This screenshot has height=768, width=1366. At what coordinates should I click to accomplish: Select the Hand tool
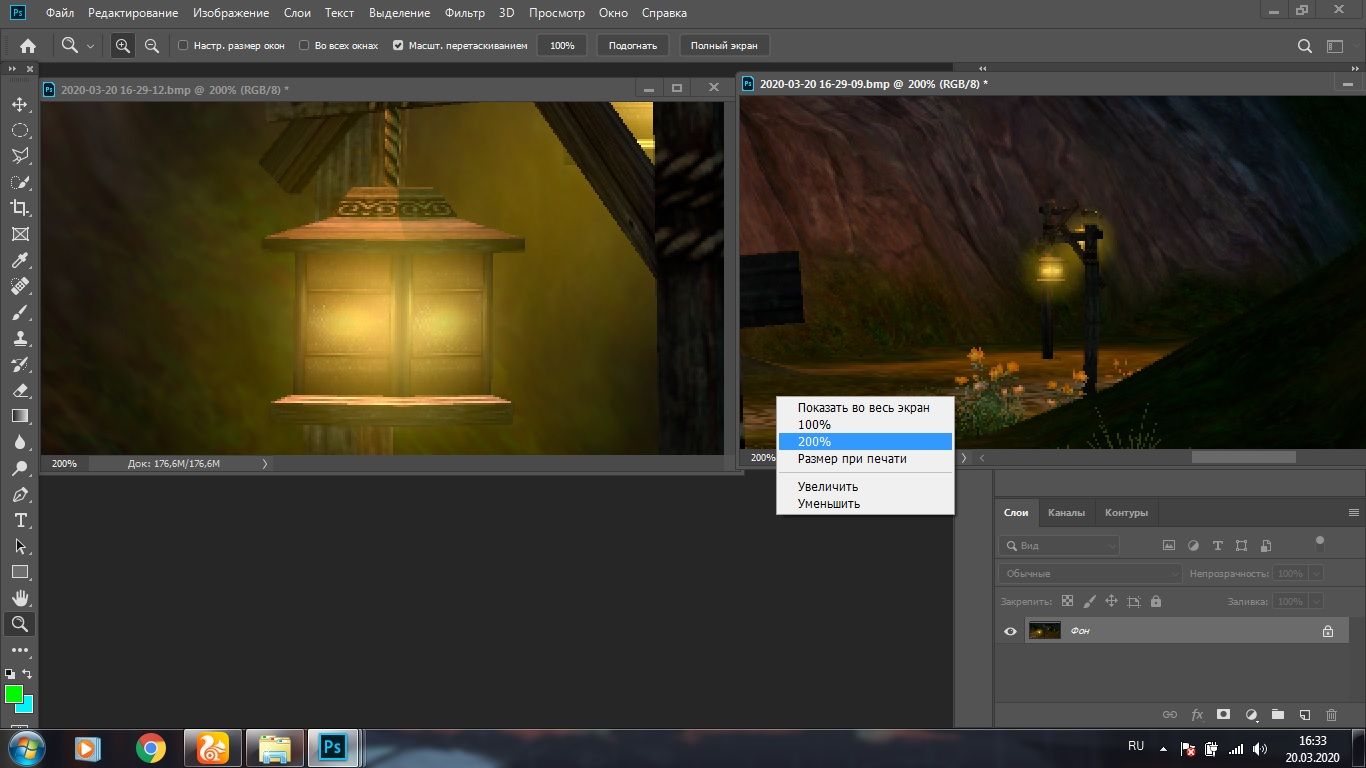19,598
